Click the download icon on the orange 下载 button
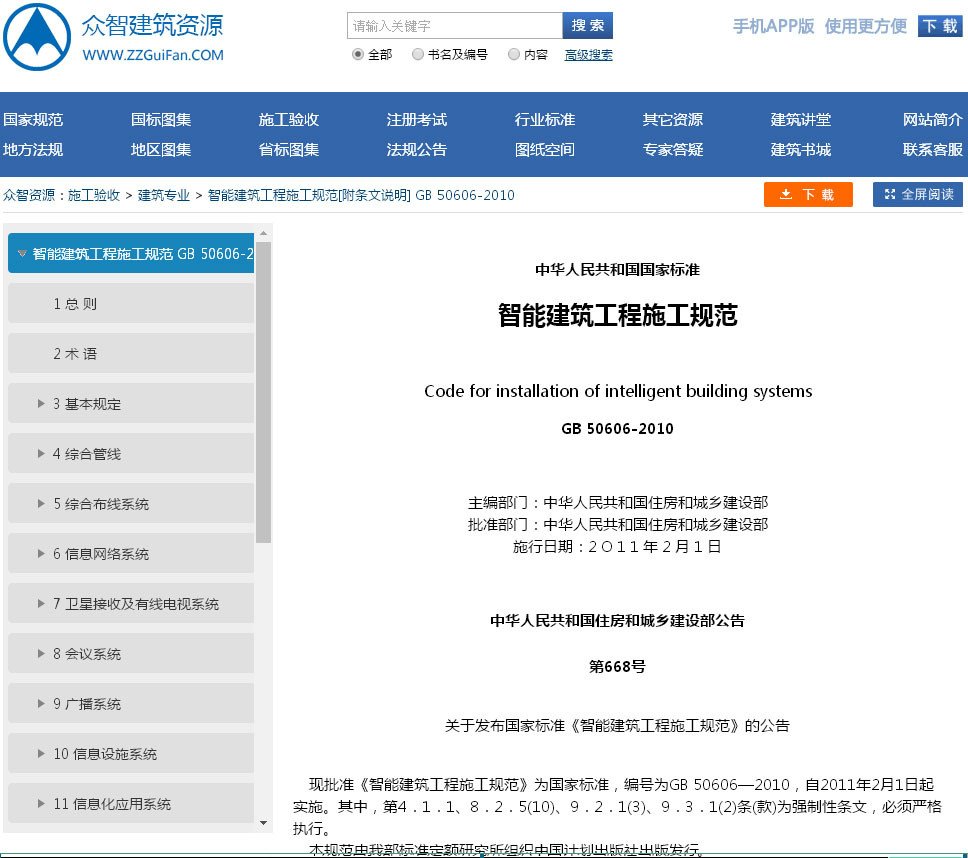The height and width of the screenshot is (858, 968). [x=785, y=195]
